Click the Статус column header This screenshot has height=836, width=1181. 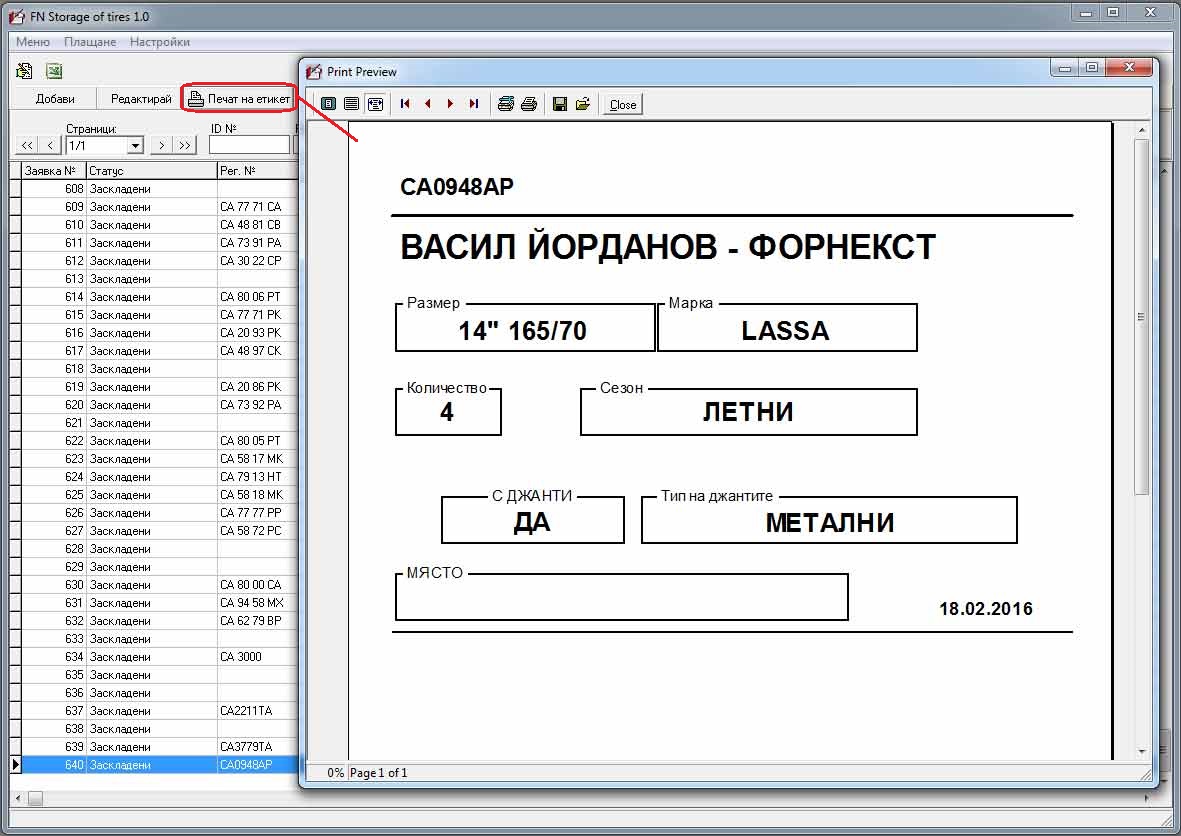[x=151, y=171]
